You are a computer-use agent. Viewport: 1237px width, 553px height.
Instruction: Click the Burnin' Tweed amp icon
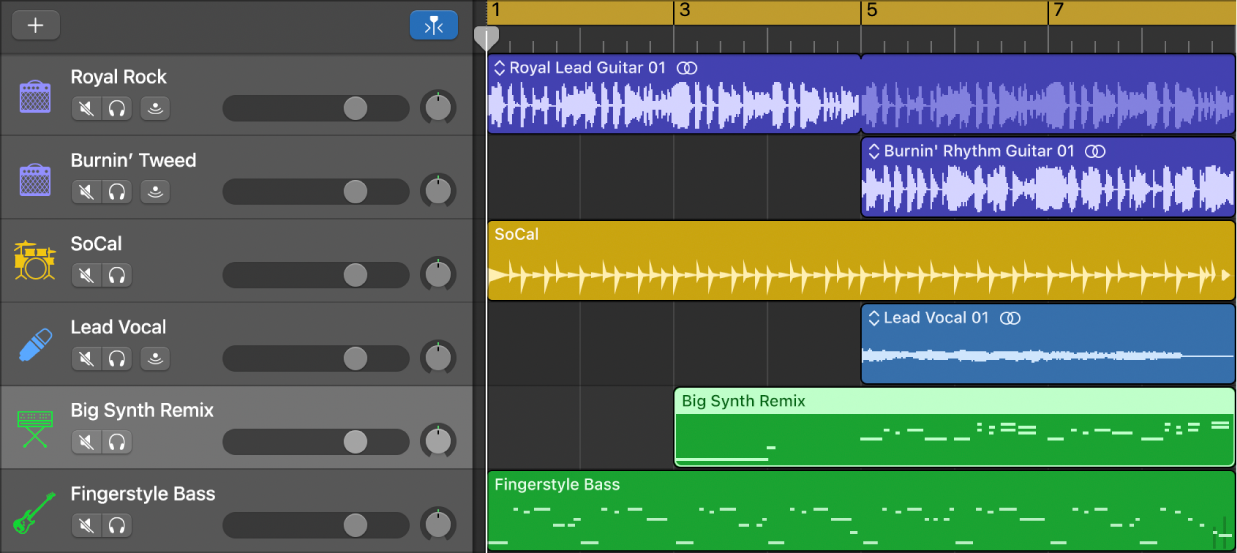[x=35, y=180]
